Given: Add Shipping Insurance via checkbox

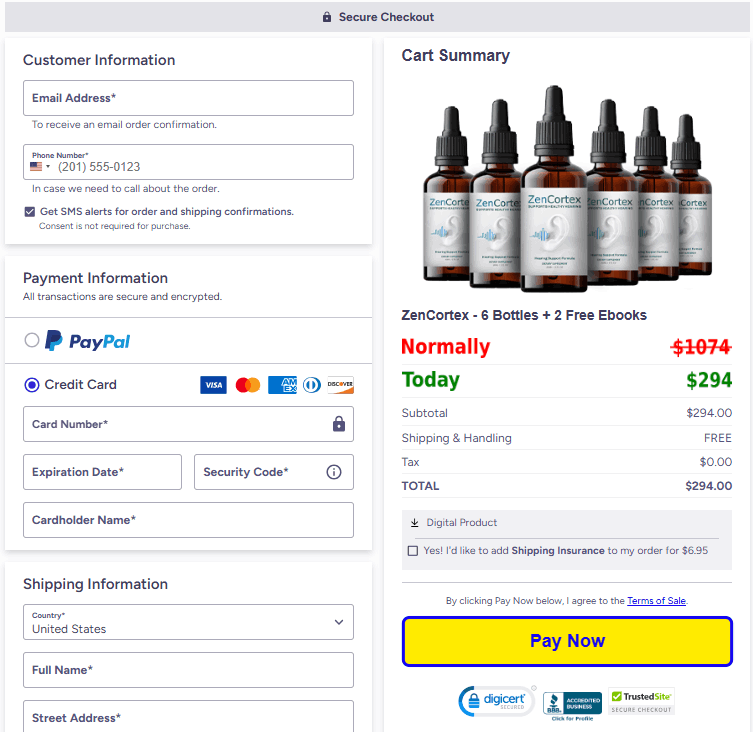Looking at the screenshot, I should (413, 551).
